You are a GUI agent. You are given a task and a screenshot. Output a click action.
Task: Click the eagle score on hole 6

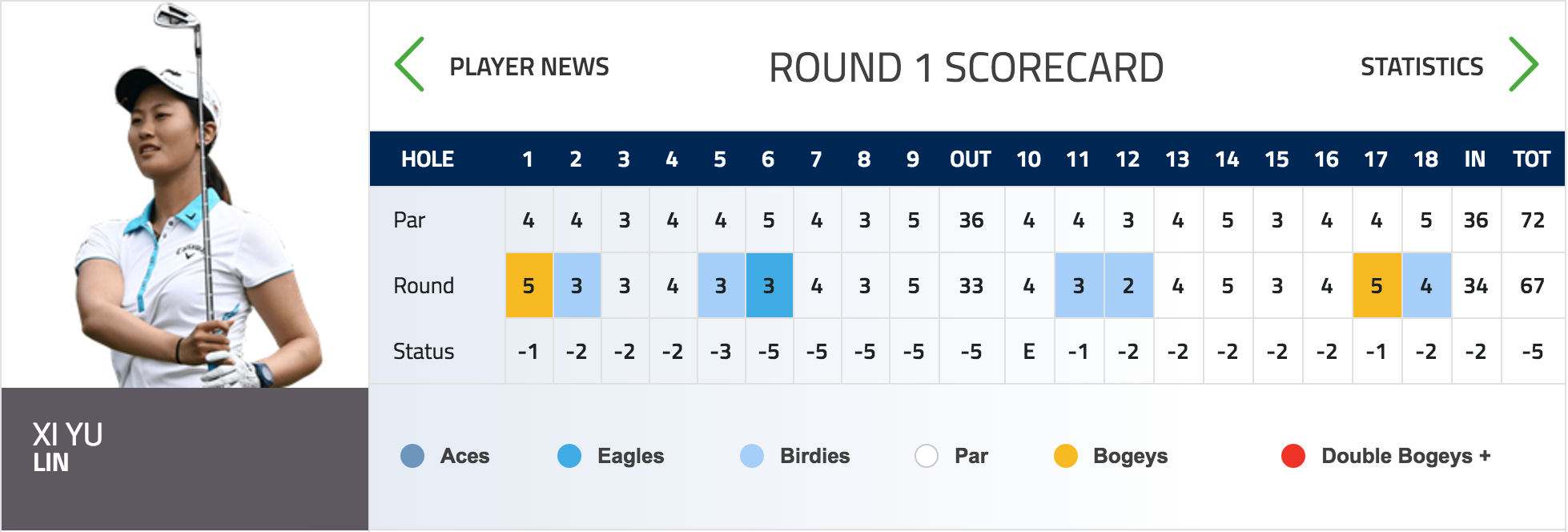point(769,286)
